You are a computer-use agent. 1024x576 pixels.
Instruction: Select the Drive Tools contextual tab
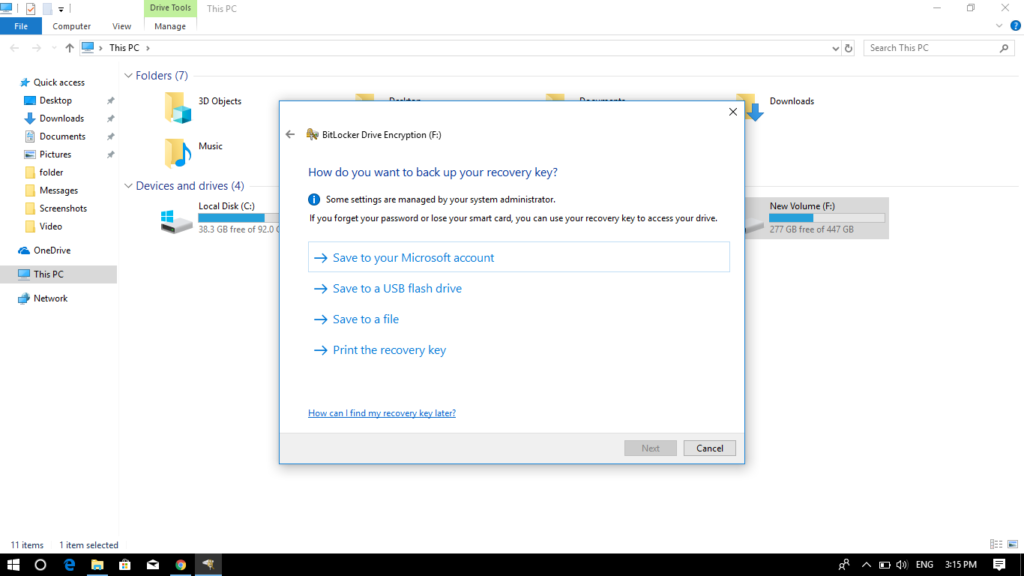(x=170, y=8)
